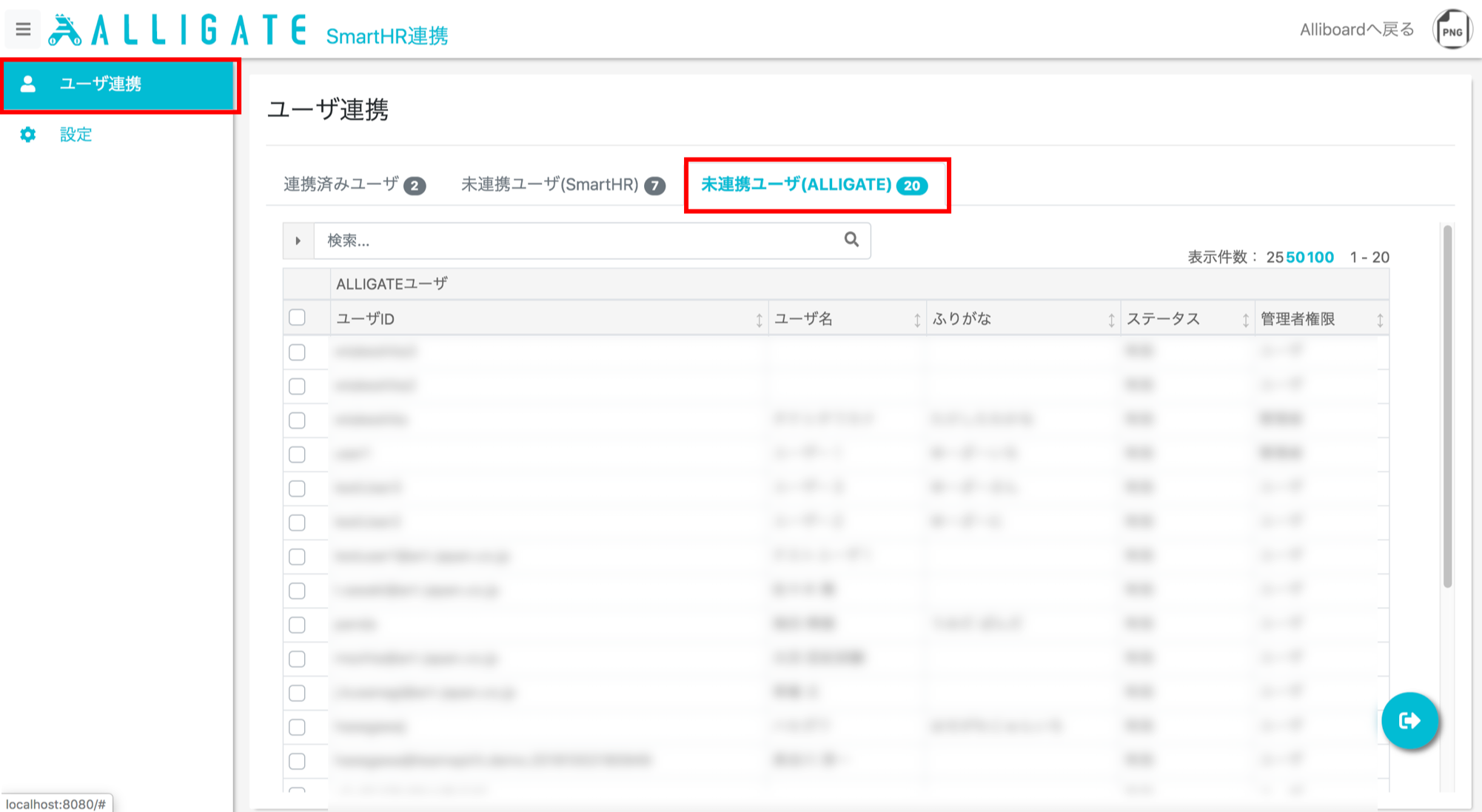Open the 連携済みユーザ tab
Screen dimensions: 1482x812
tap(354, 184)
